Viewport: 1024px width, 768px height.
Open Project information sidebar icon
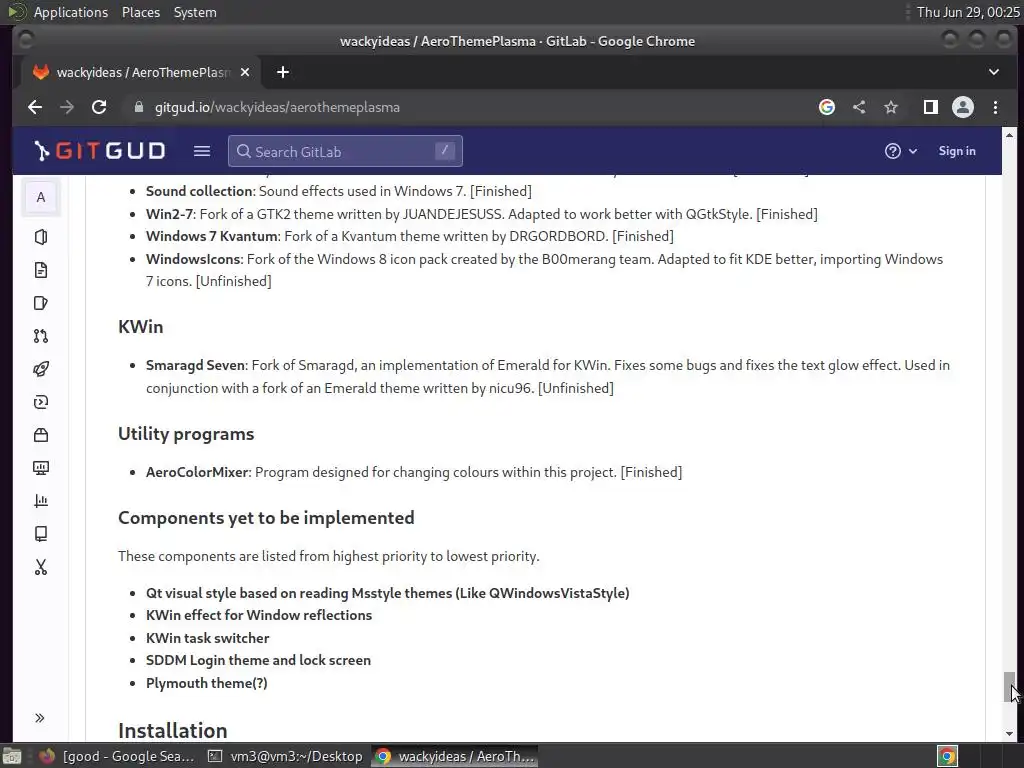click(40, 237)
